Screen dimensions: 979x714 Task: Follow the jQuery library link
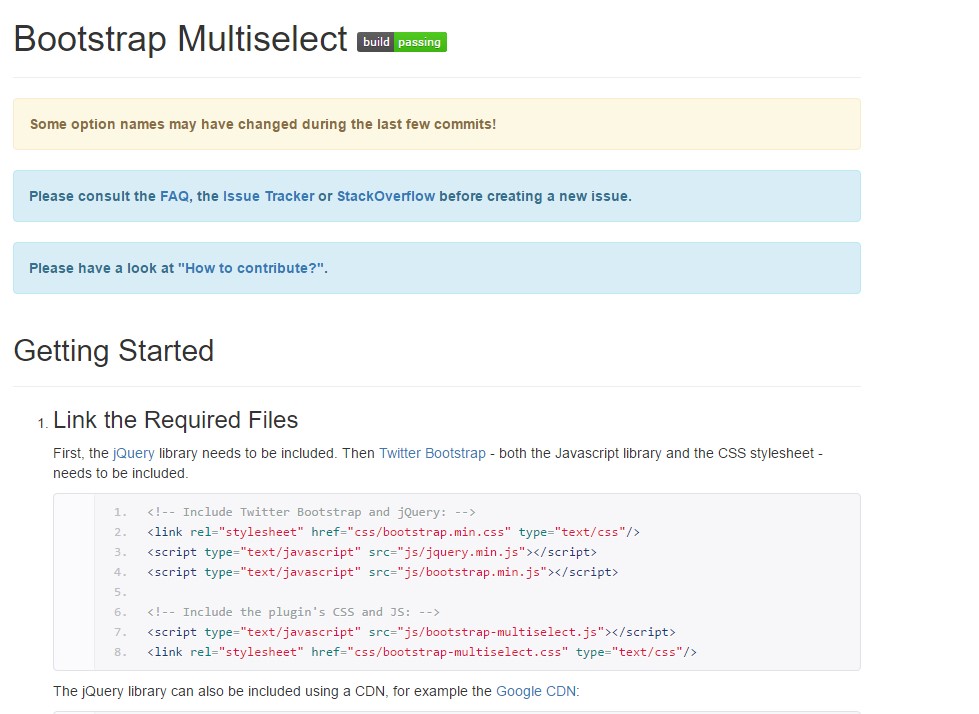coord(134,453)
